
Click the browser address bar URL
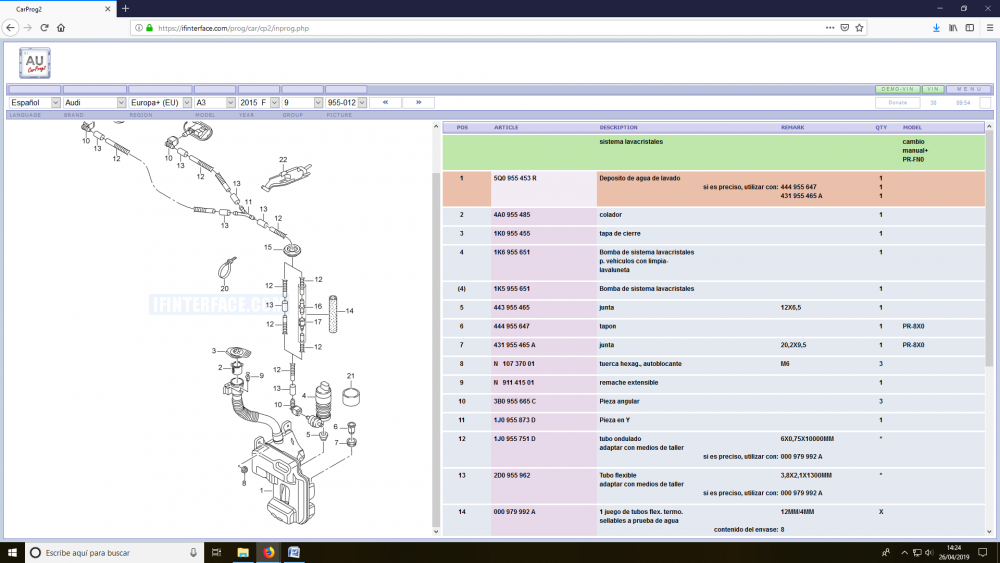[x=233, y=28]
